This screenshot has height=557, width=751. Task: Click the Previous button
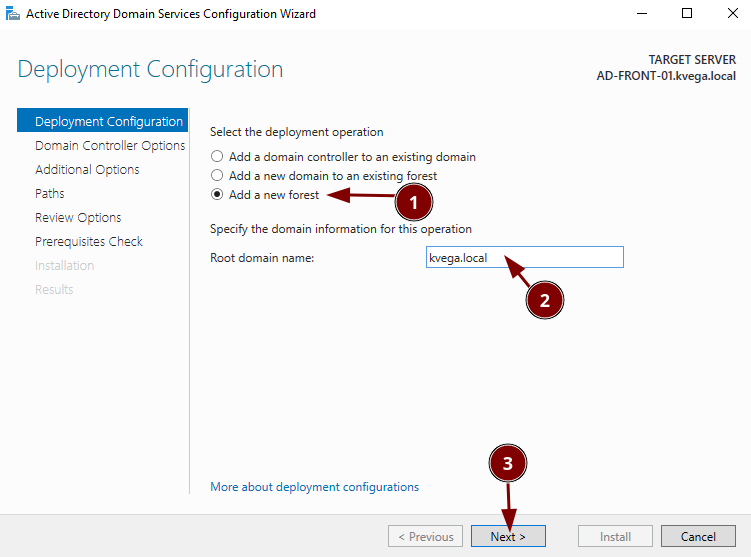tap(425, 537)
